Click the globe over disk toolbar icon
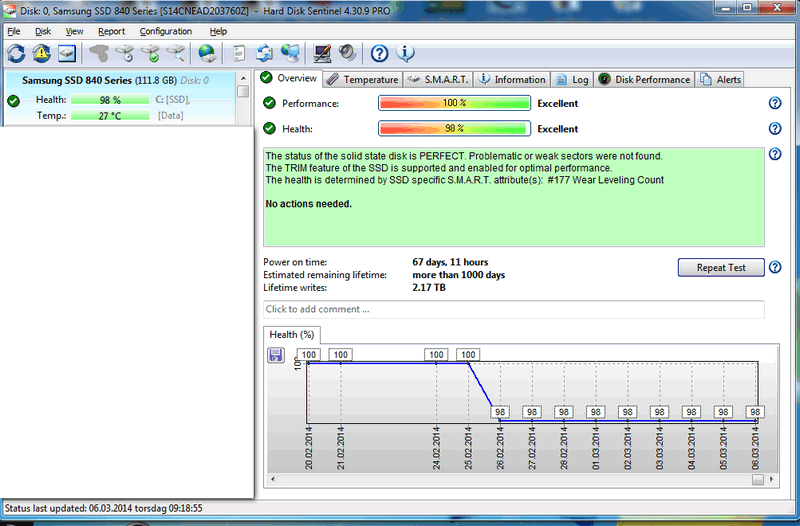The width and height of the screenshot is (800, 526). (207, 53)
